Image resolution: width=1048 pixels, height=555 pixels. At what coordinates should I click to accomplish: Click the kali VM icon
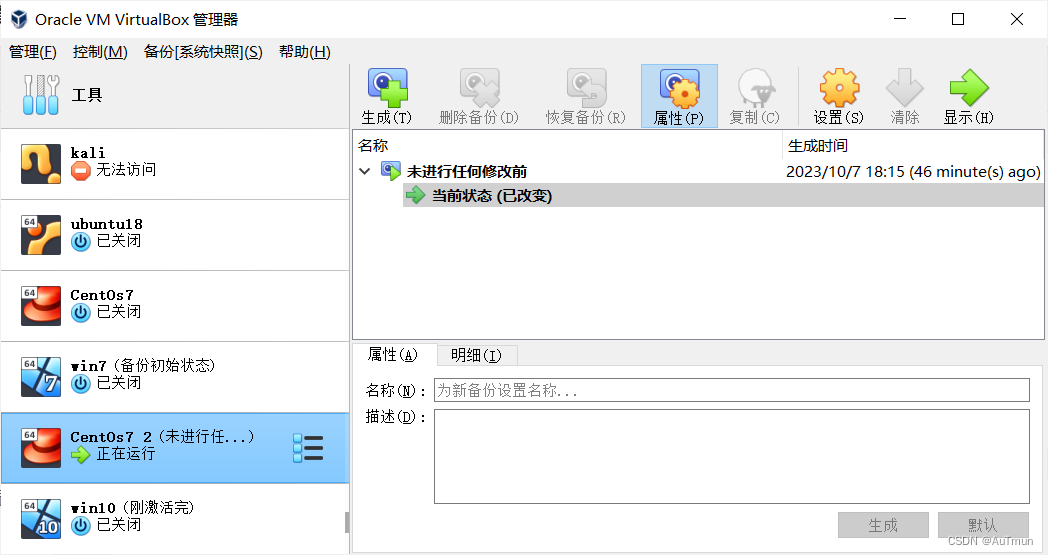tap(41, 164)
